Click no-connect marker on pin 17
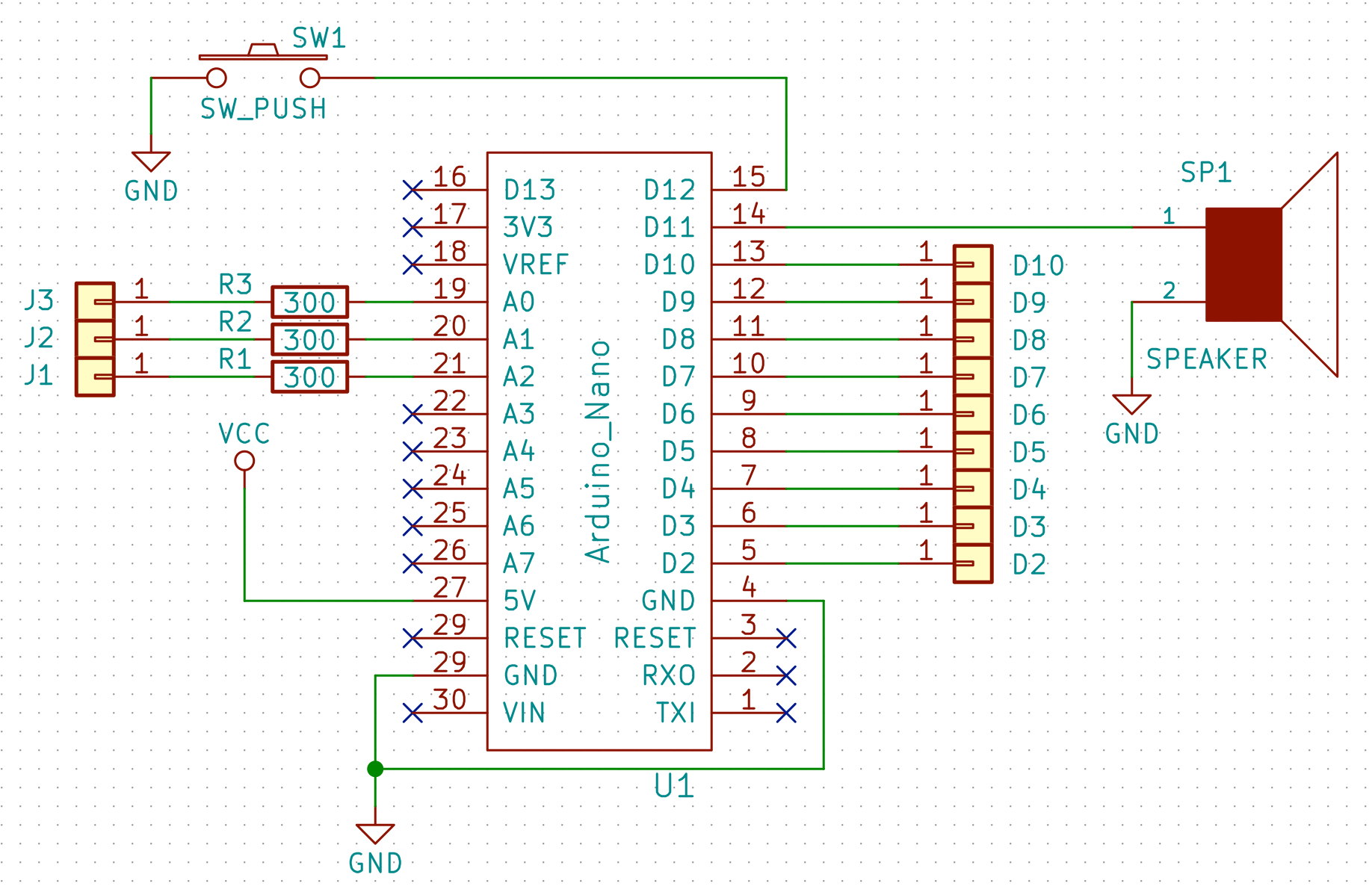Image resolution: width=1372 pixels, height=889 pixels. [412, 227]
